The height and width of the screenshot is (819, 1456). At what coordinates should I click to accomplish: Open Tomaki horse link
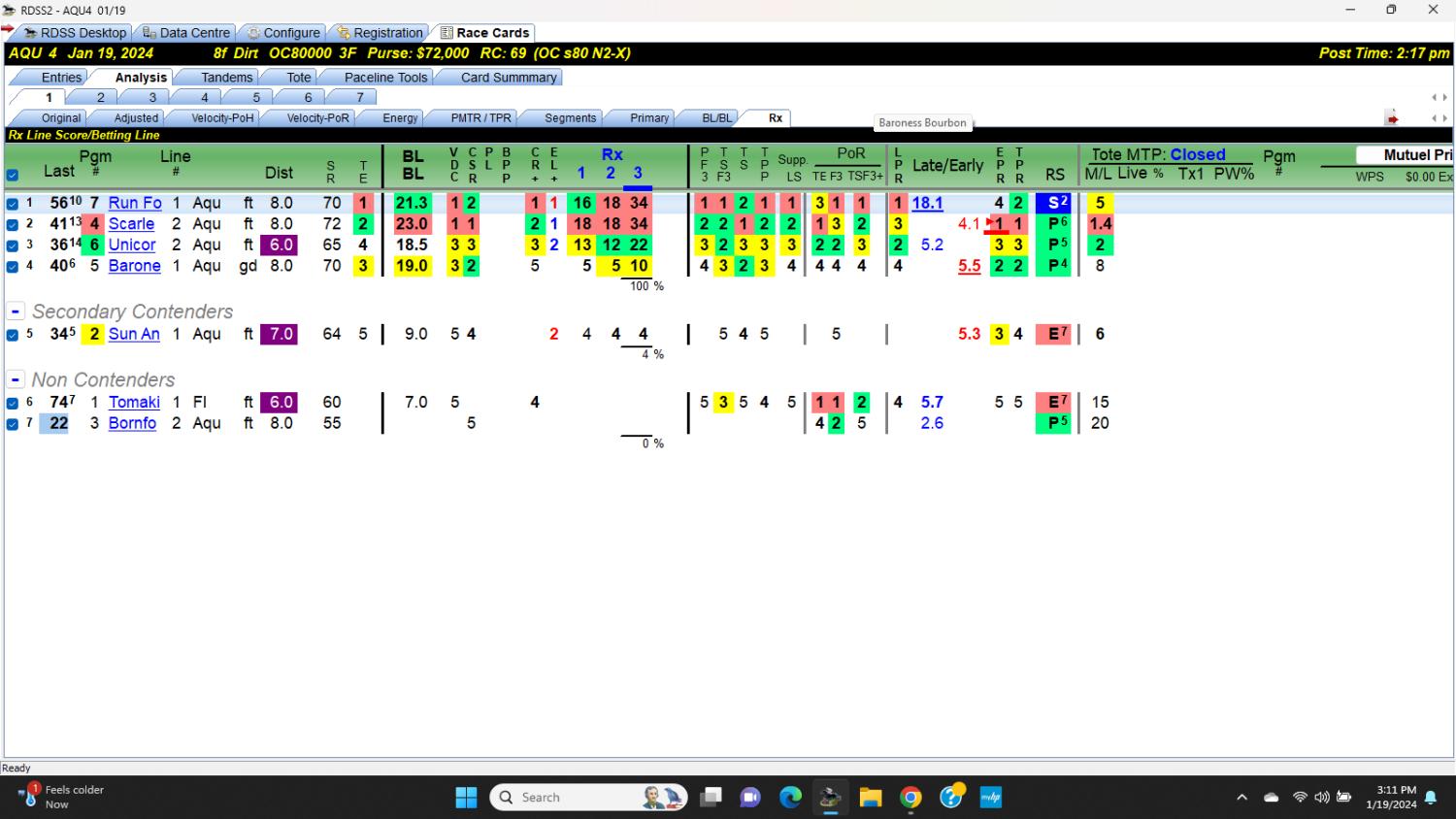point(134,402)
